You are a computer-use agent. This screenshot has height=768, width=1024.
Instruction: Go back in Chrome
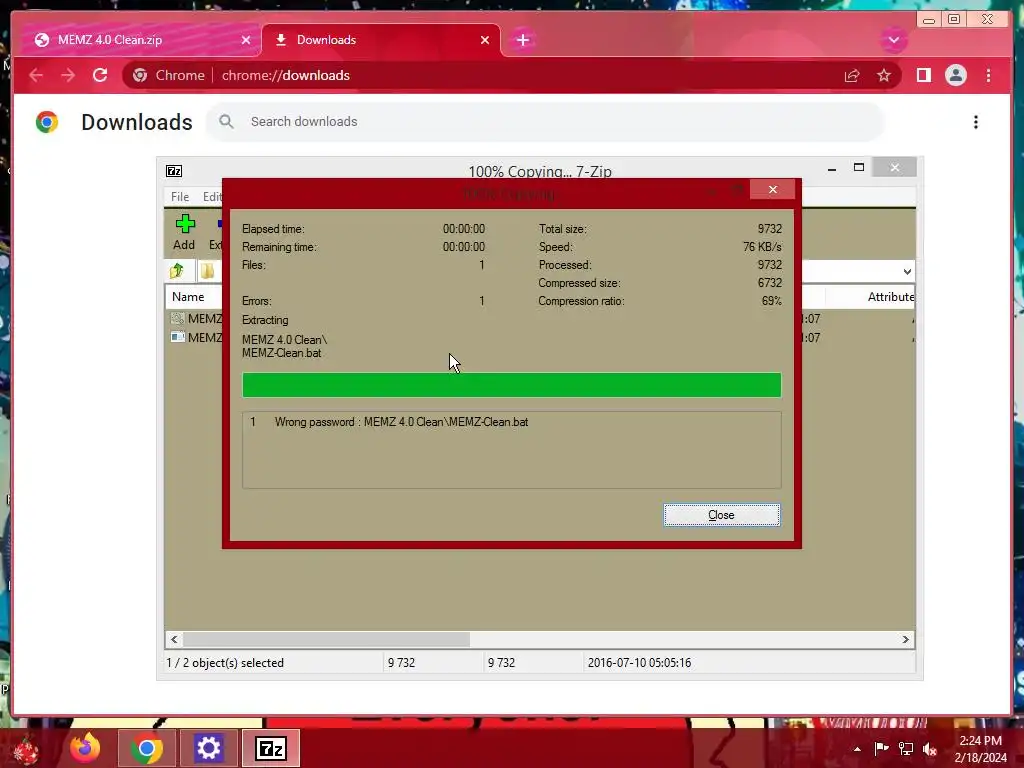[x=36, y=75]
